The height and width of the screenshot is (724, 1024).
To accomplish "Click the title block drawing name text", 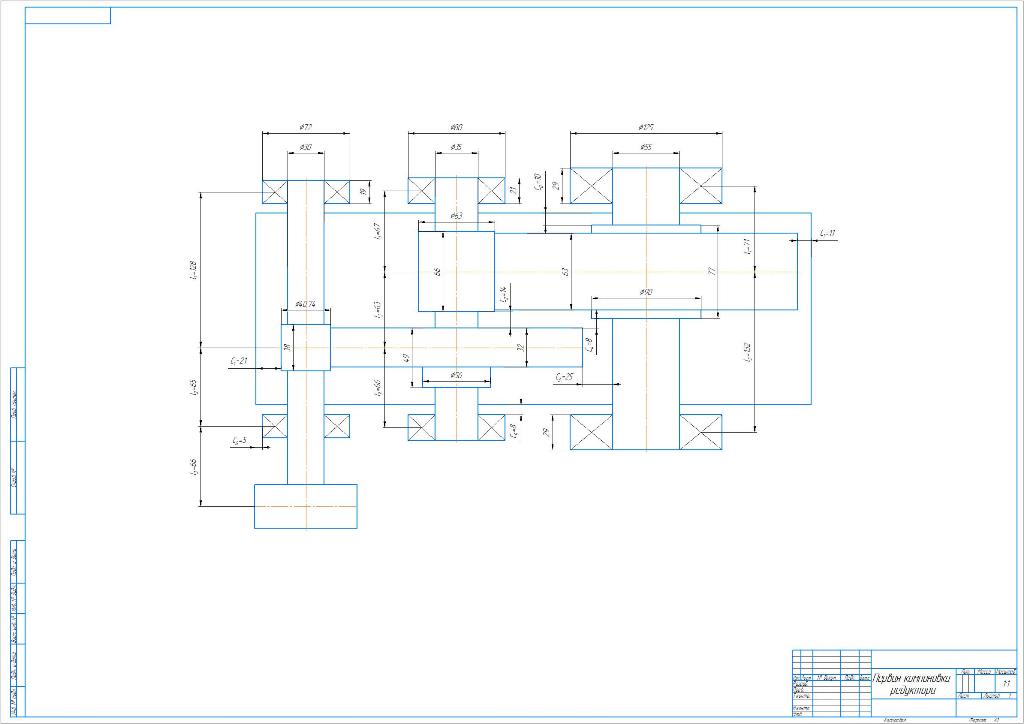I will pyautogui.click(x=913, y=684).
